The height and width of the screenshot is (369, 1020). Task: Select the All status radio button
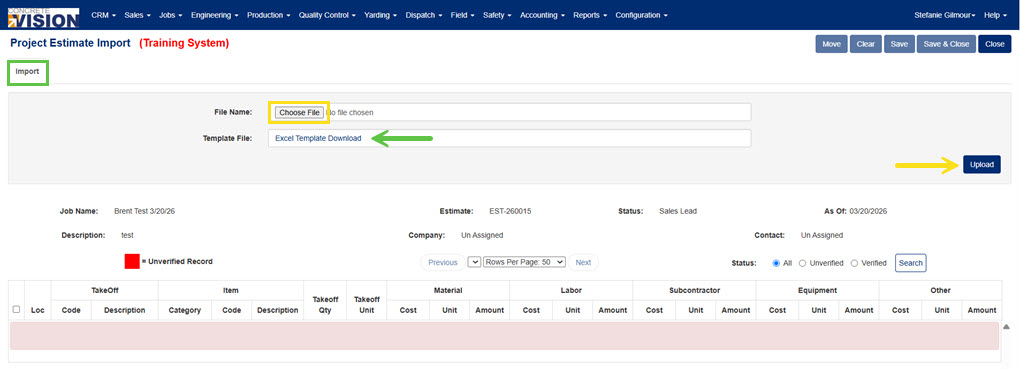(776, 263)
